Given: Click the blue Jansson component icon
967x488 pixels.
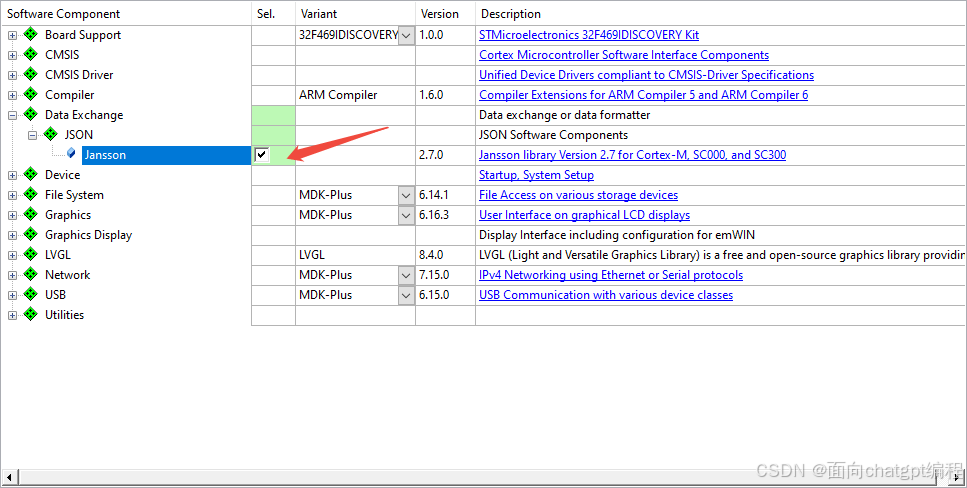Looking at the screenshot, I should coord(71,152).
